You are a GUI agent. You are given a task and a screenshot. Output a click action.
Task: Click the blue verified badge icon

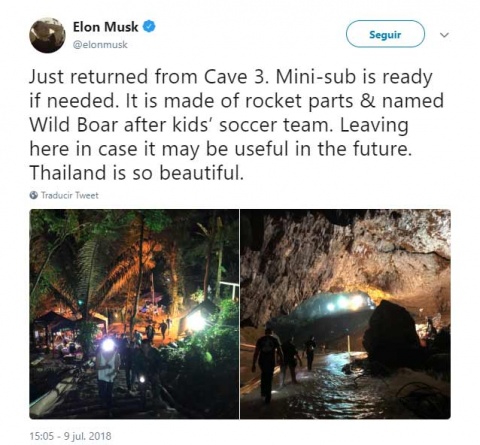[x=149, y=27]
